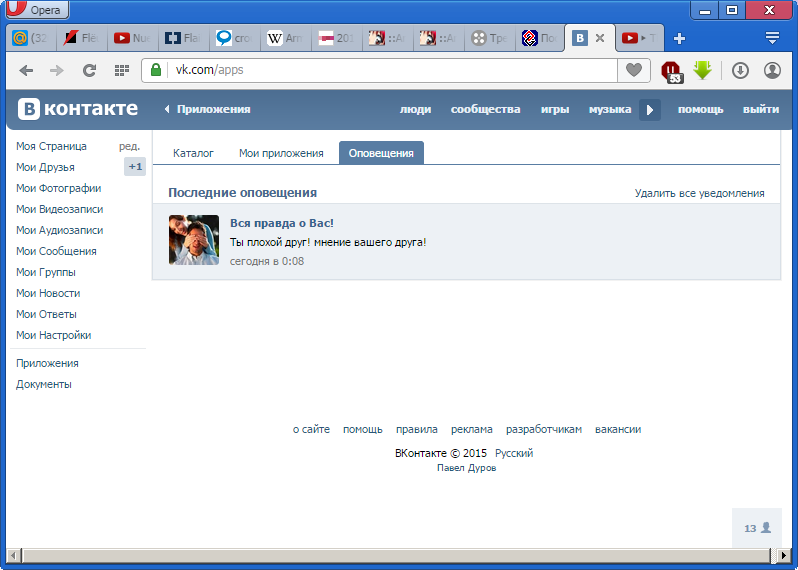
Task: Open музыка in the top menu
Action: point(610,109)
